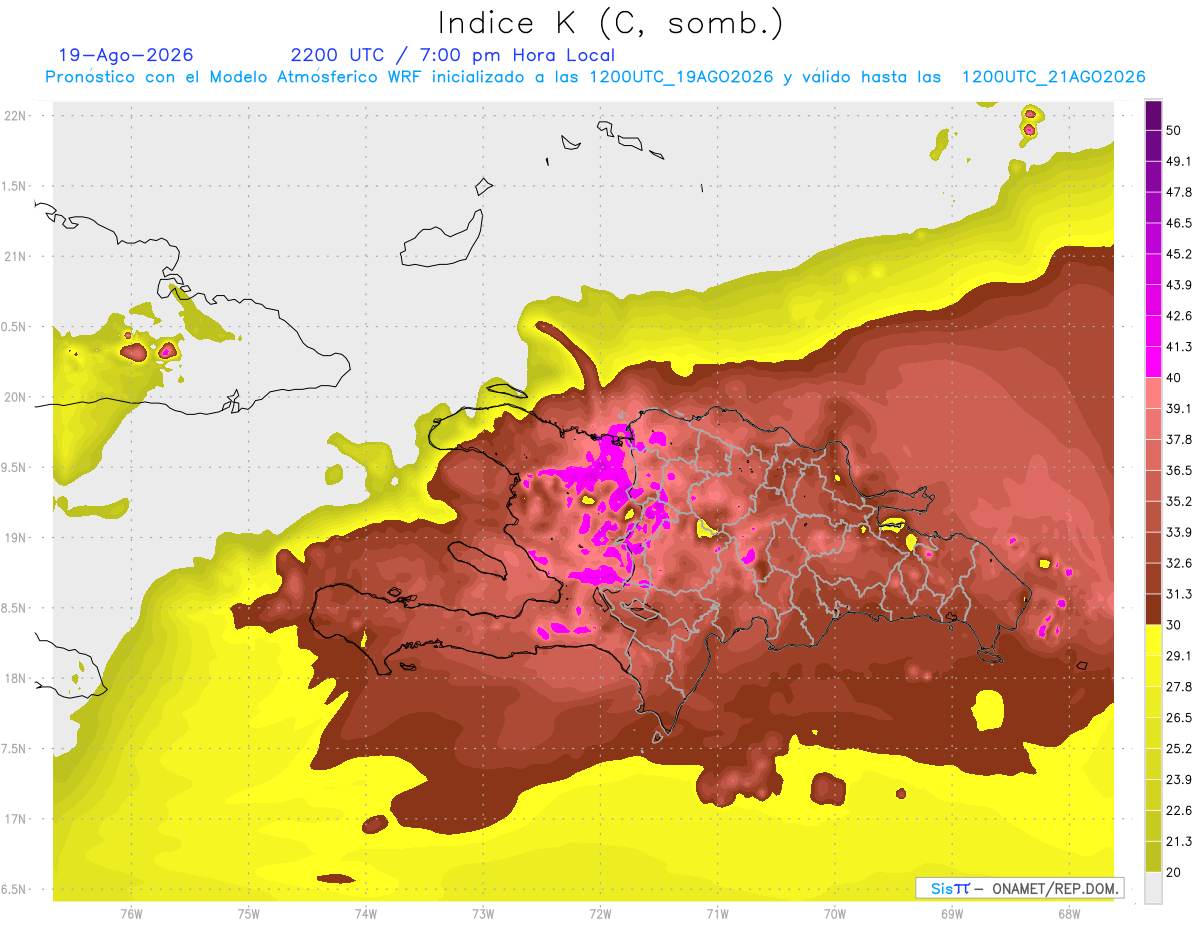Click the salmon legend band between 39.1 and 40

click(x=1153, y=392)
